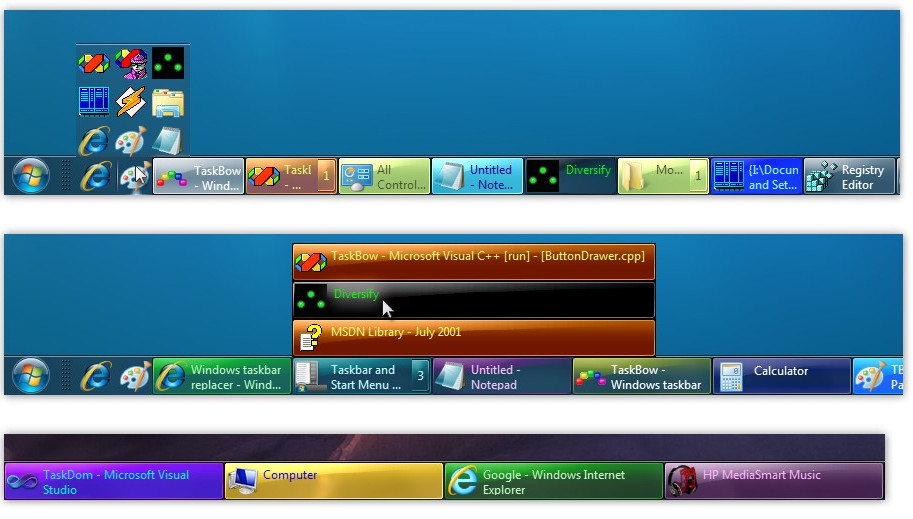
Task: Select the spy-figure Visual C++ icon in the grid popup
Action: click(x=131, y=63)
